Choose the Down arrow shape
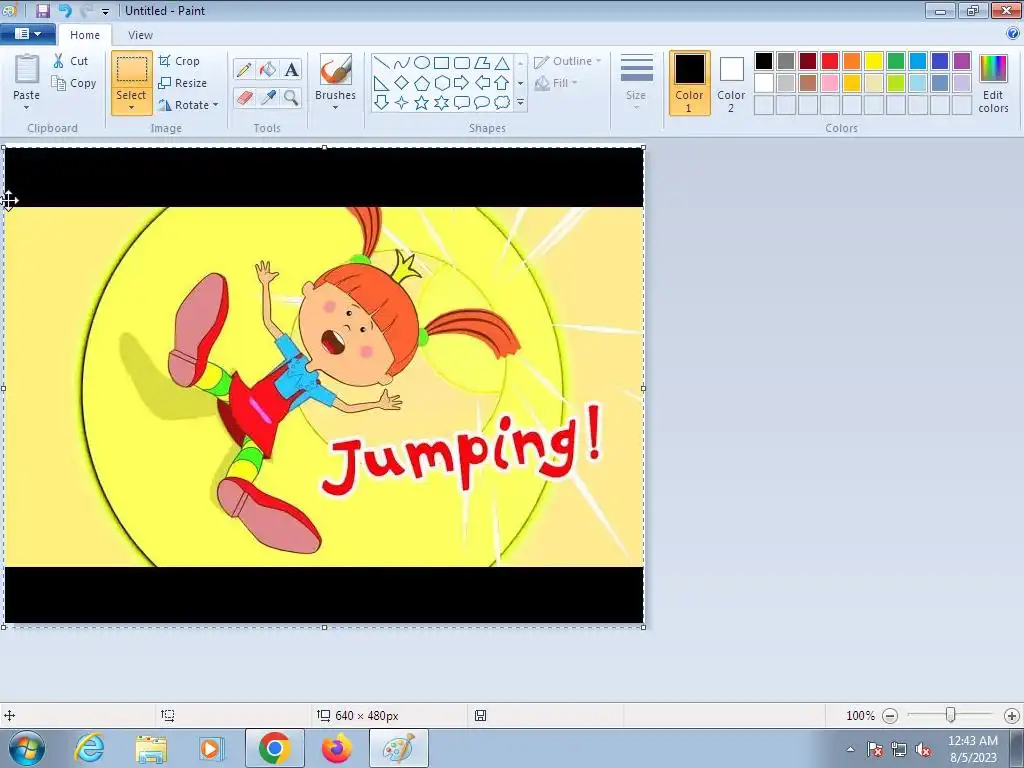This screenshot has height=768, width=1024. (381, 103)
